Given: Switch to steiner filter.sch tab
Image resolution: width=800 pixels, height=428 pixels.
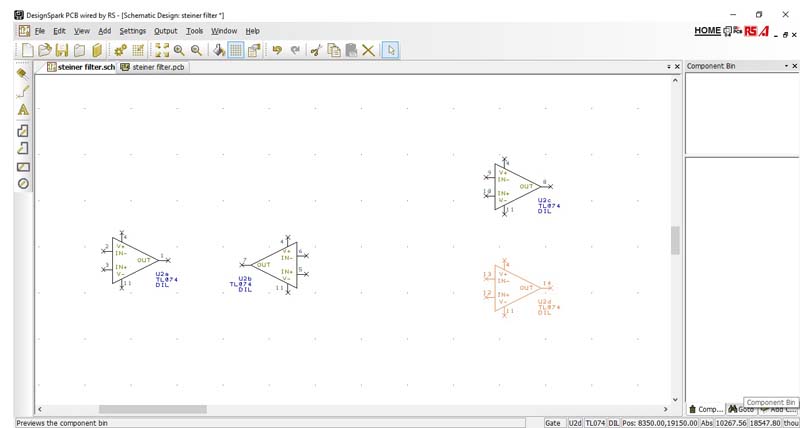Looking at the screenshot, I should point(81,67).
